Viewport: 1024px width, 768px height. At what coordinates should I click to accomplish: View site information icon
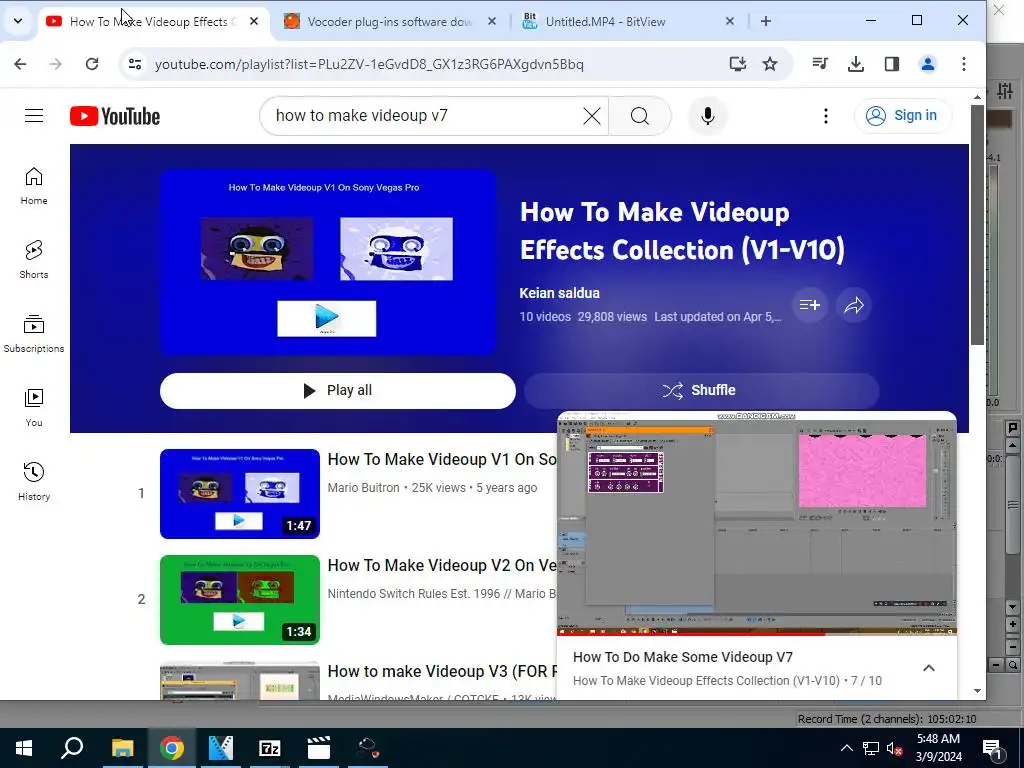135,64
